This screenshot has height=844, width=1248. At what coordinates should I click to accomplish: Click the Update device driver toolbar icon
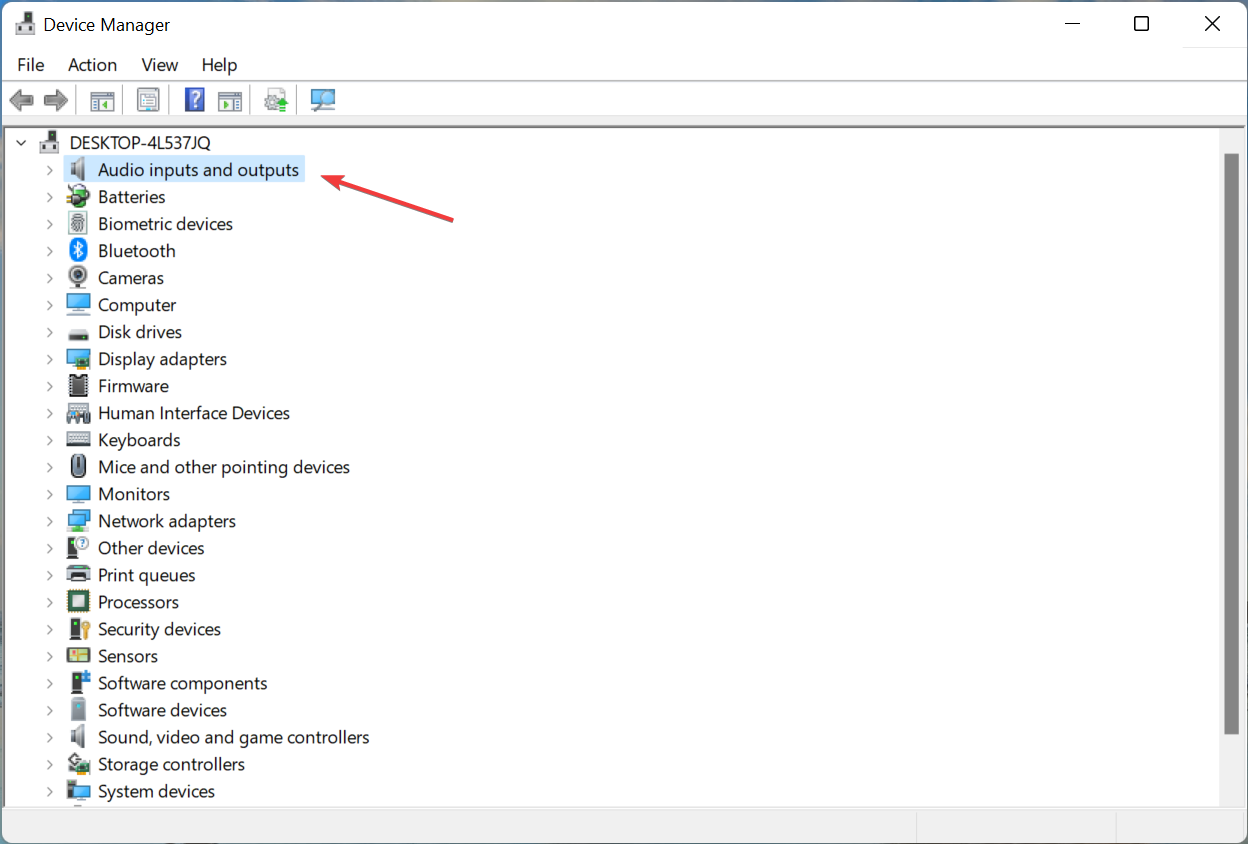pyautogui.click(x=276, y=100)
